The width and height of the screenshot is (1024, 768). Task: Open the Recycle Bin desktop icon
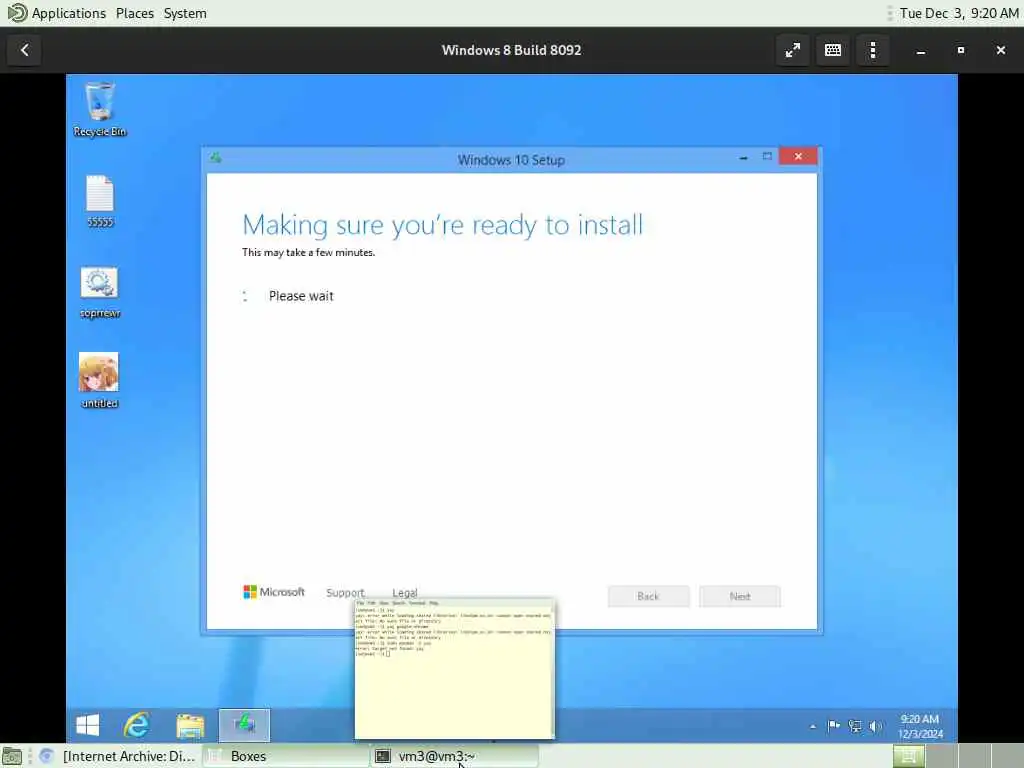100,109
